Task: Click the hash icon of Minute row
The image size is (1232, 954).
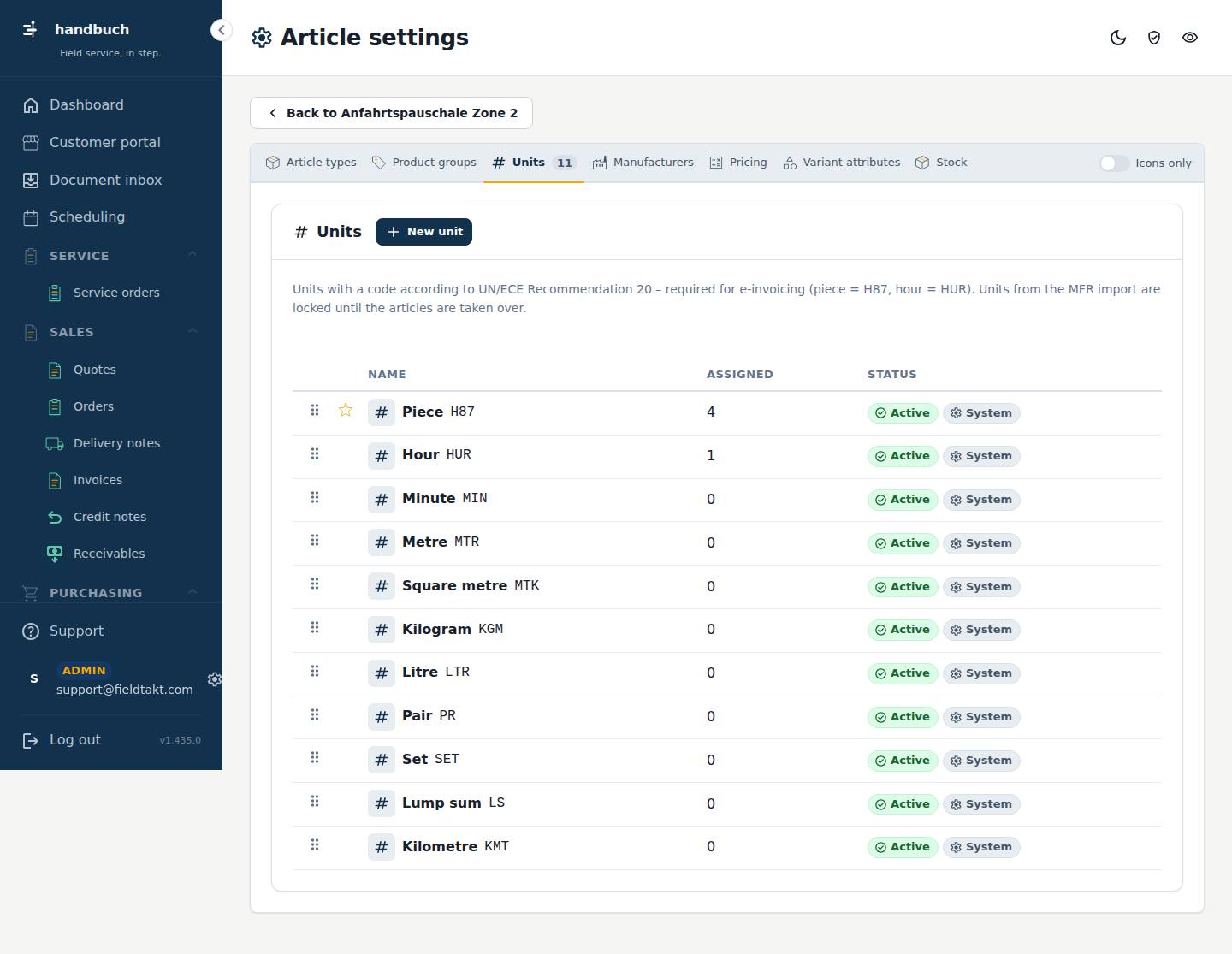Action: point(382,499)
